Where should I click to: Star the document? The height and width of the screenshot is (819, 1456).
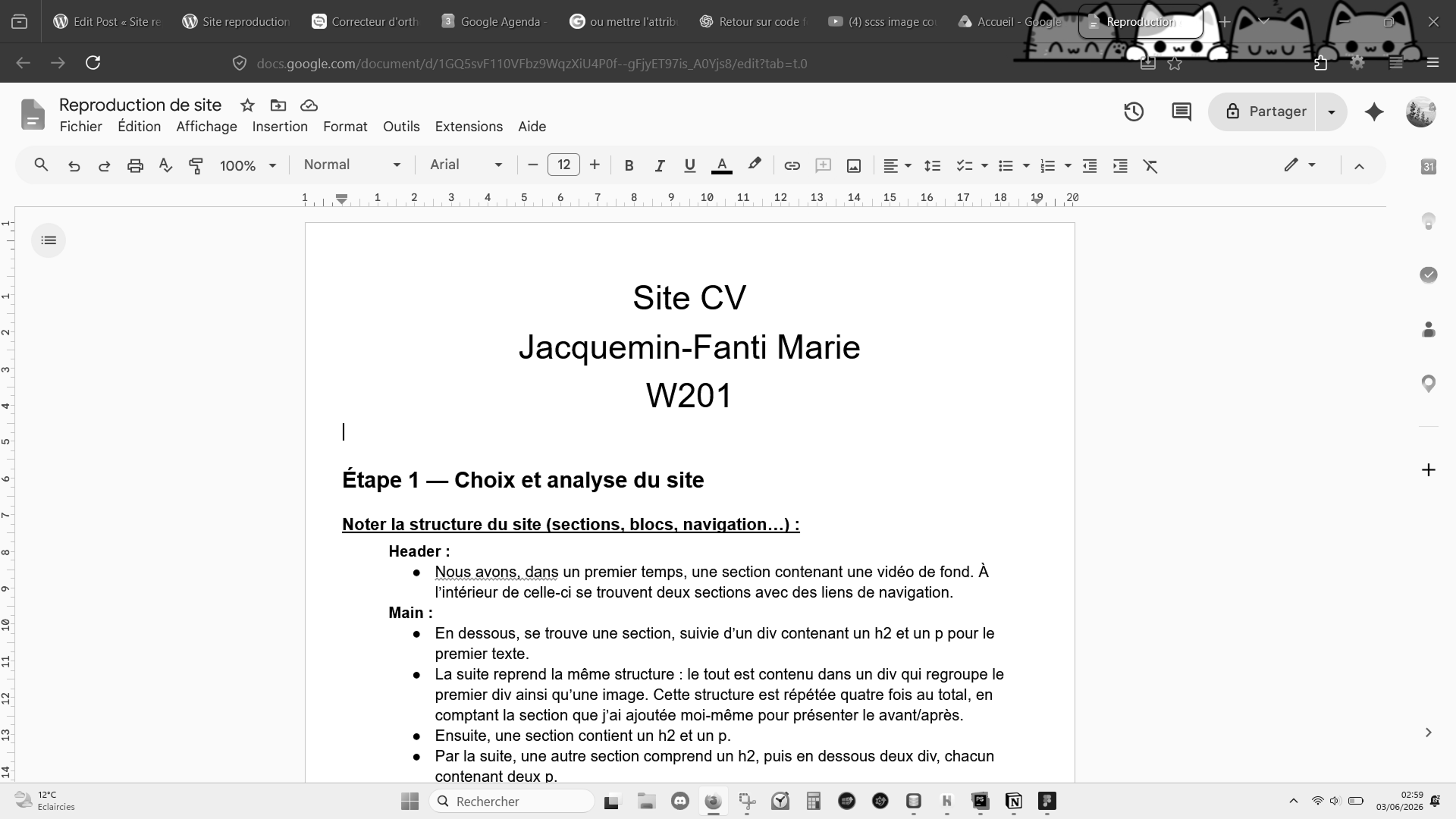coord(247,105)
